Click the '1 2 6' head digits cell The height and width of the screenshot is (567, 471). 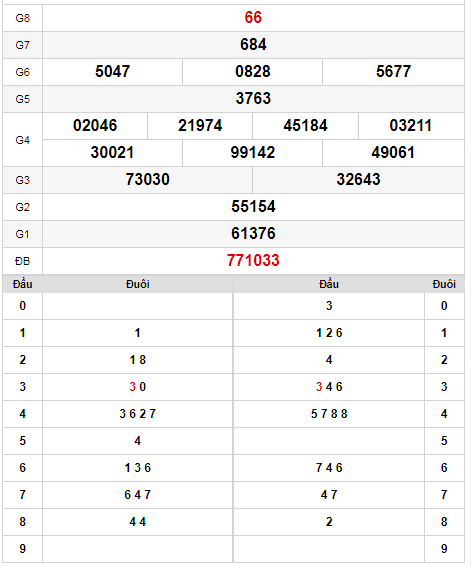329,333
